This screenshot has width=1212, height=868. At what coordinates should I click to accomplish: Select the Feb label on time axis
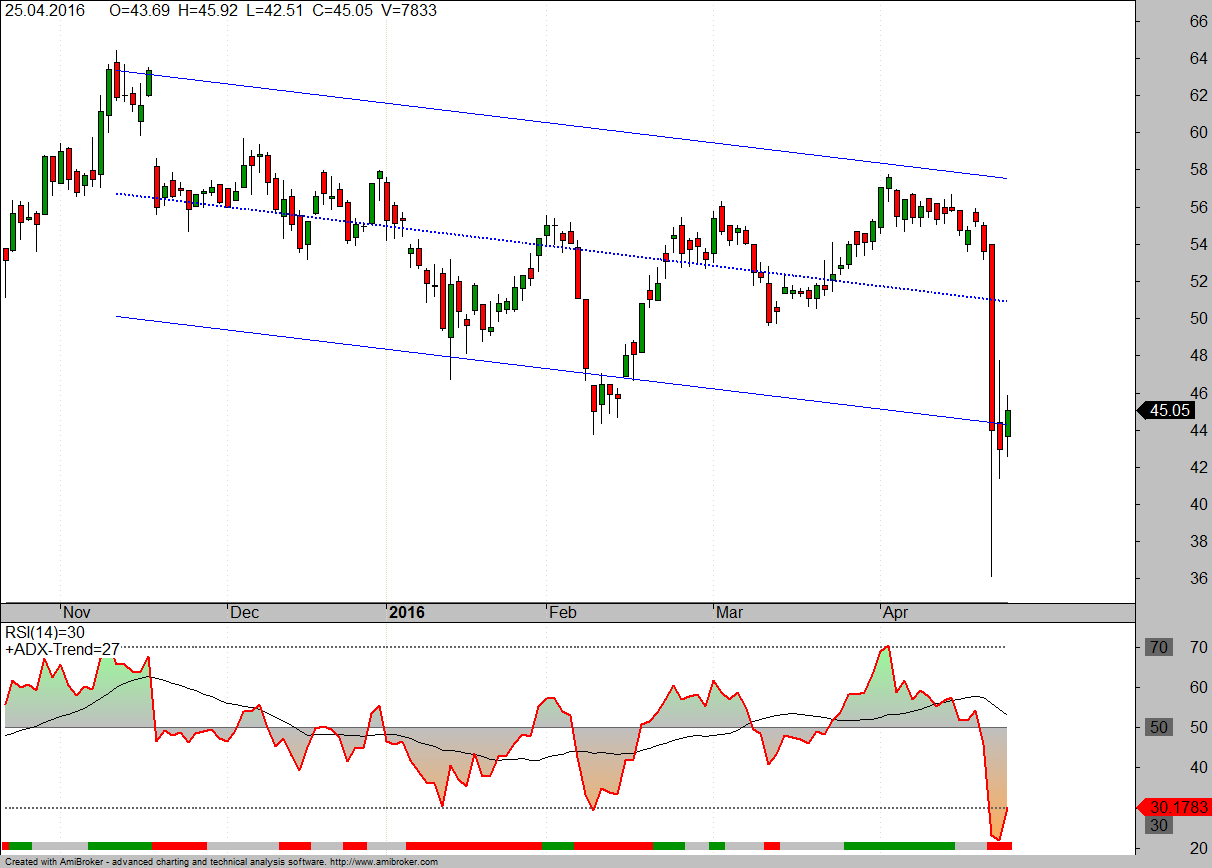pyautogui.click(x=562, y=612)
